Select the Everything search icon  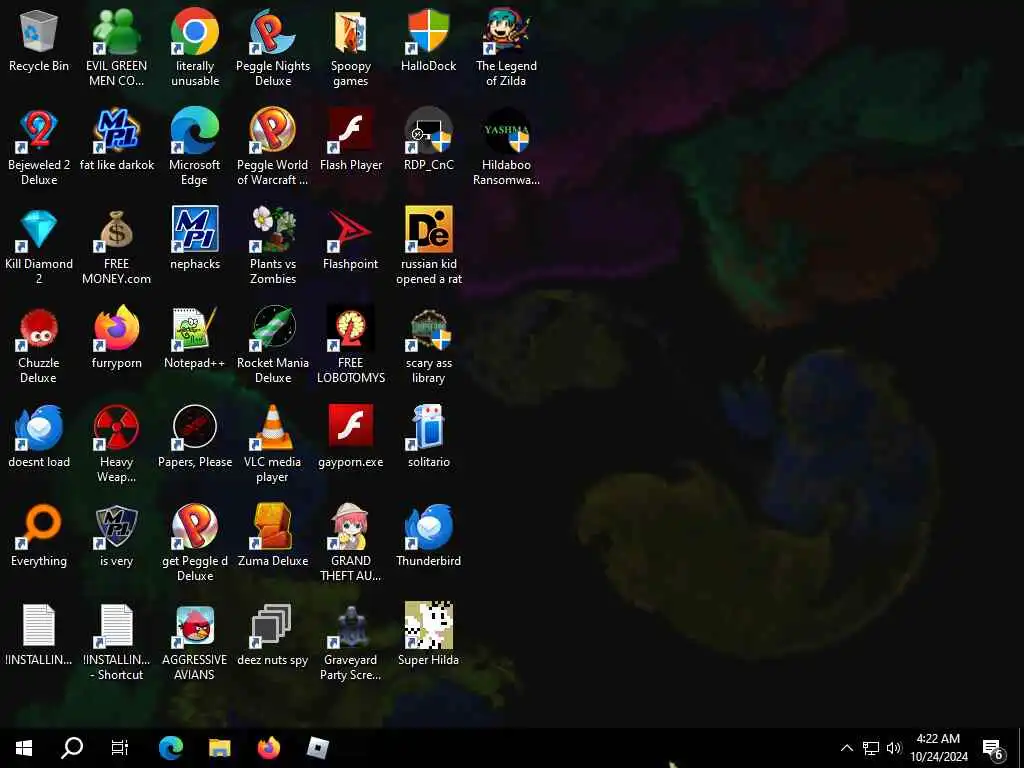tap(39, 536)
